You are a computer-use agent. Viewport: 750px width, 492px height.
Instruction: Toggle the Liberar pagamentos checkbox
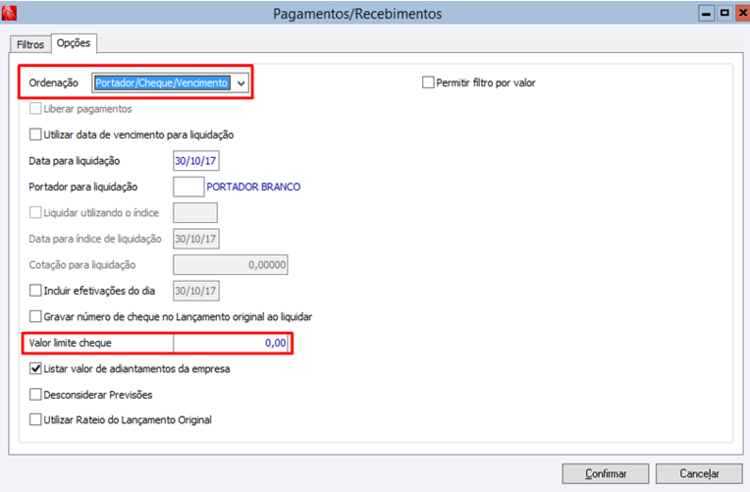point(35,109)
